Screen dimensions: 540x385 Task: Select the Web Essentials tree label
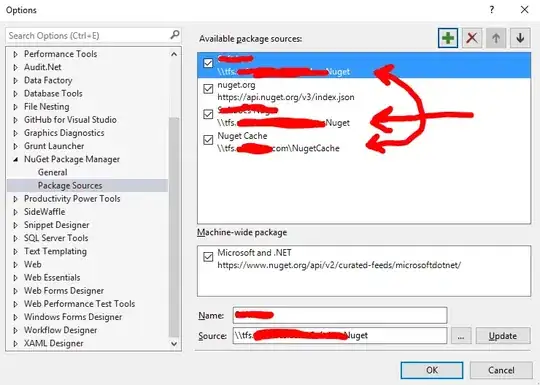click(x=52, y=278)
